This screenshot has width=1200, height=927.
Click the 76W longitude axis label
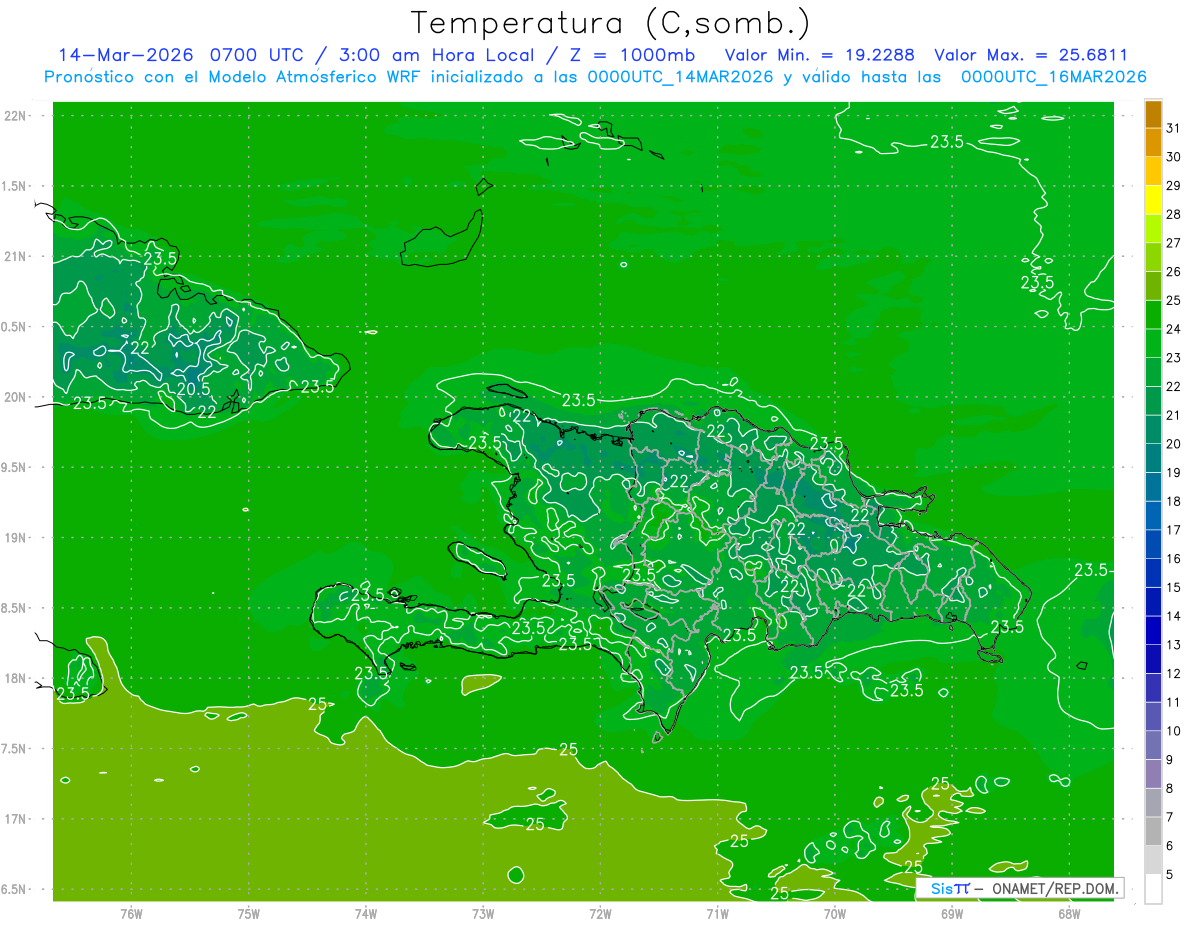pos(131,914)
